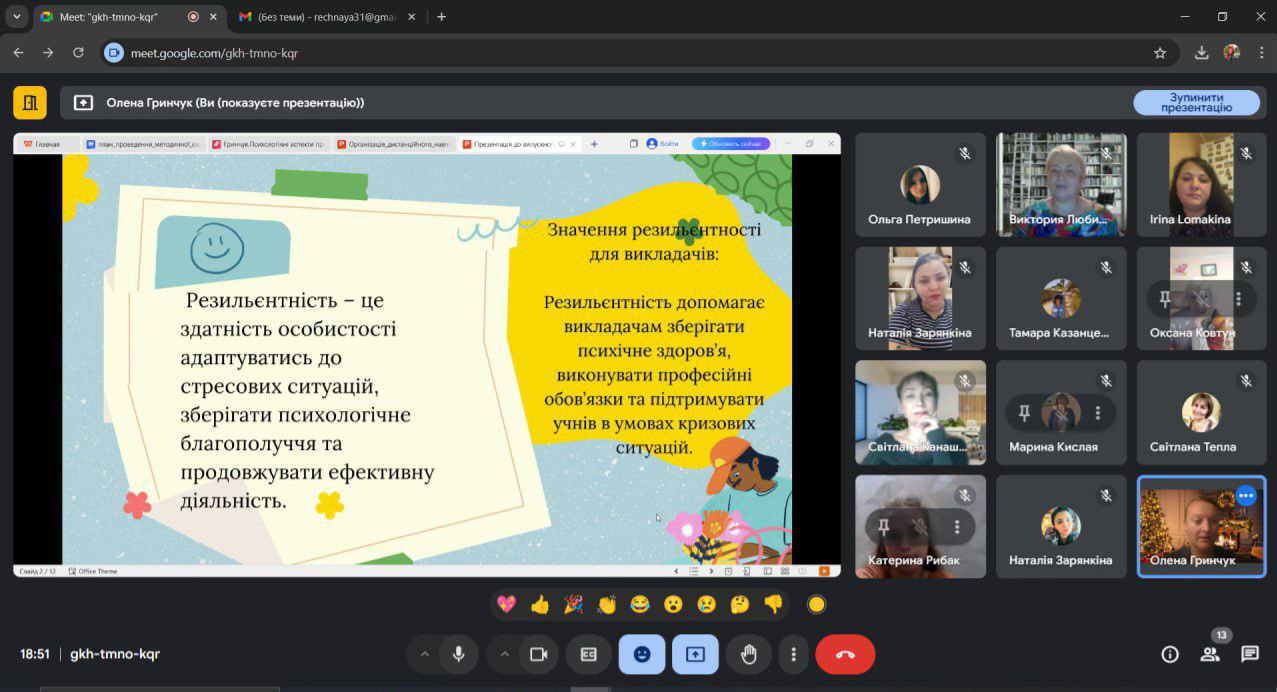This screenshot has height=692, width=1277.
Task: Go back in browser history
Action: 18,53
